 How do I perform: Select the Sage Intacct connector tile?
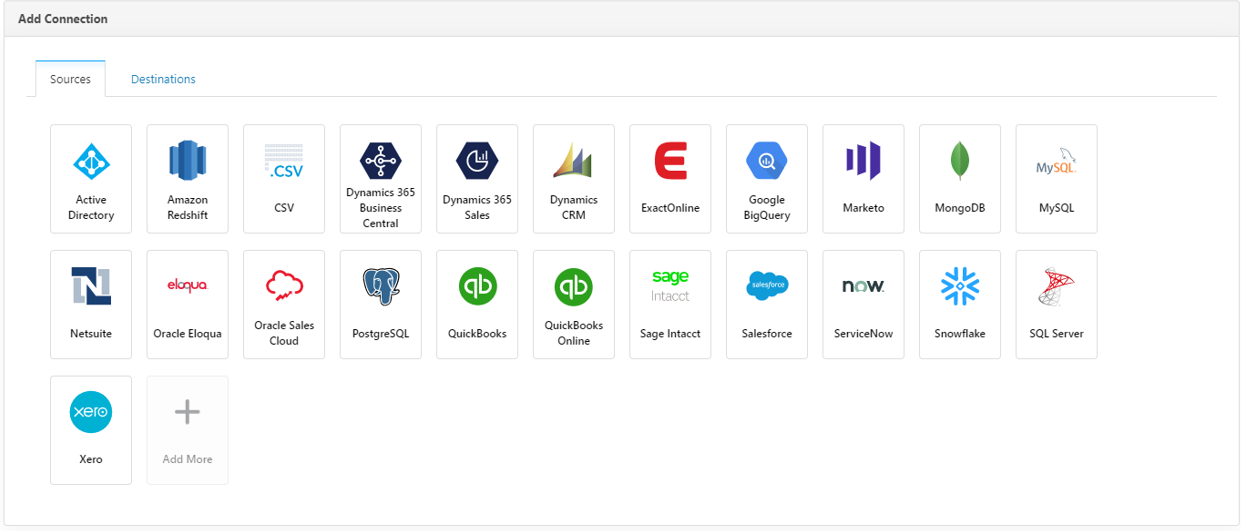tap(670, 304)
